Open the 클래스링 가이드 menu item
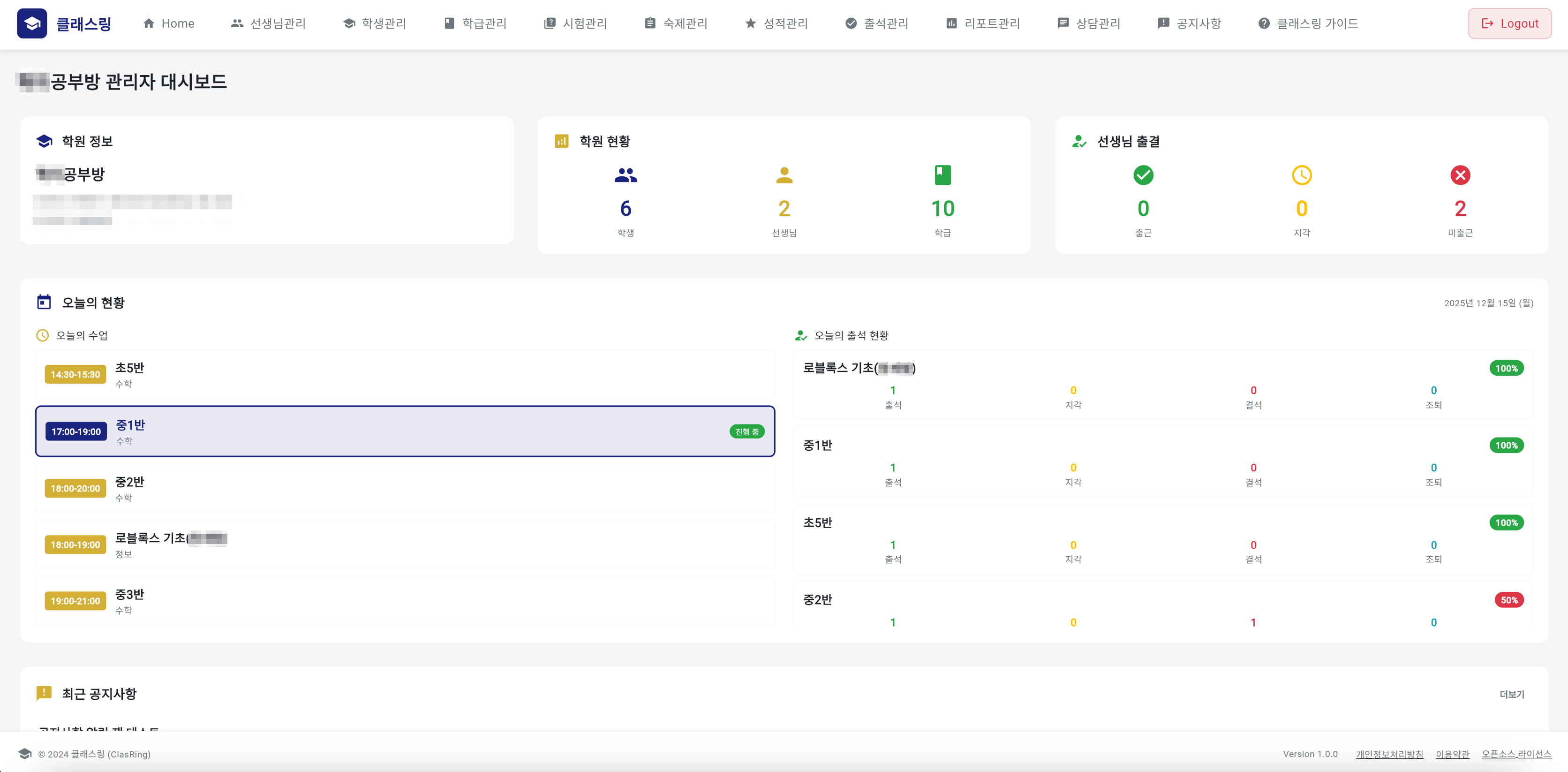 click(x=1308, y=24)
